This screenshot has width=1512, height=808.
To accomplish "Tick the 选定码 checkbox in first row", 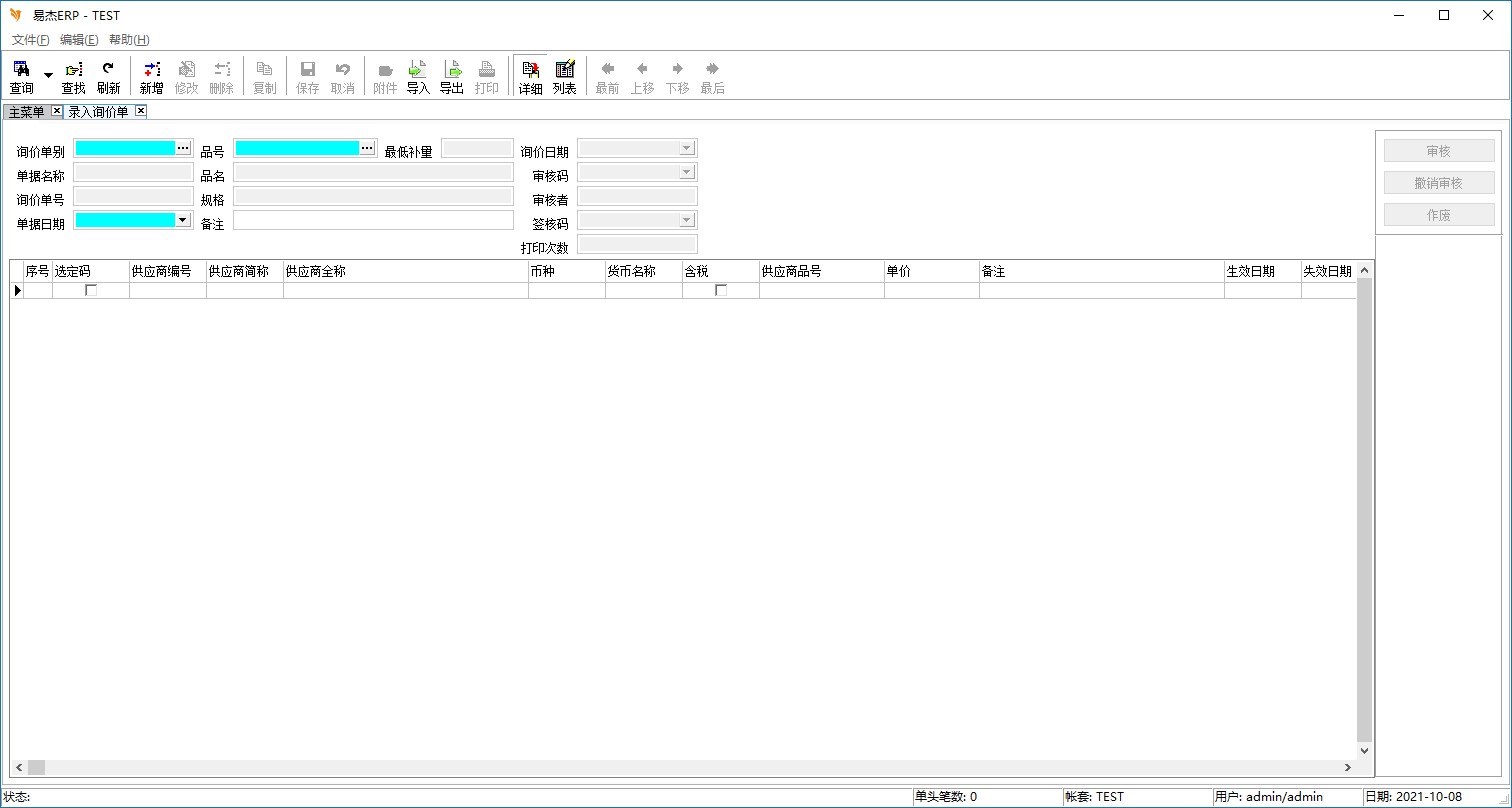I will (91, 290).
